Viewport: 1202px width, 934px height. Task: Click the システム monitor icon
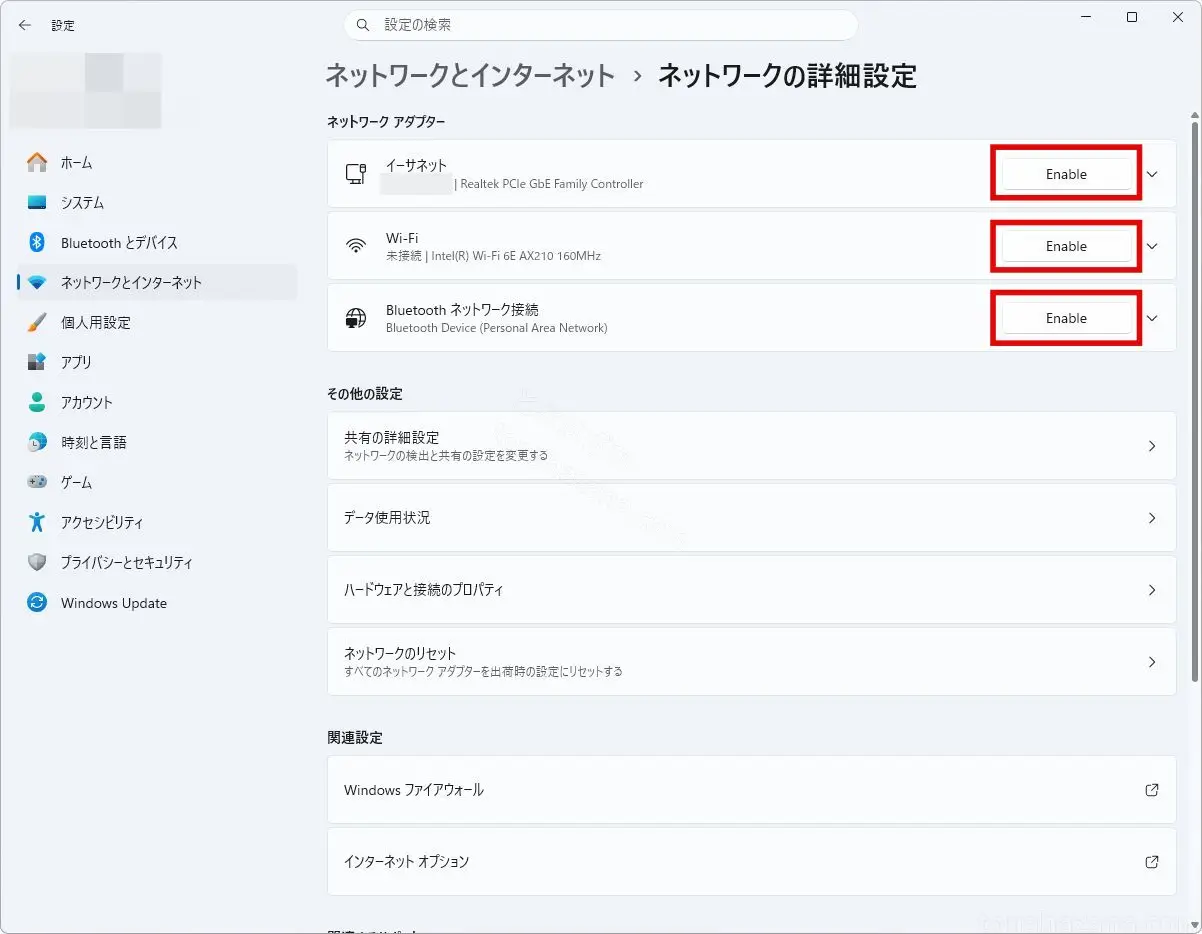coord(37,202)
